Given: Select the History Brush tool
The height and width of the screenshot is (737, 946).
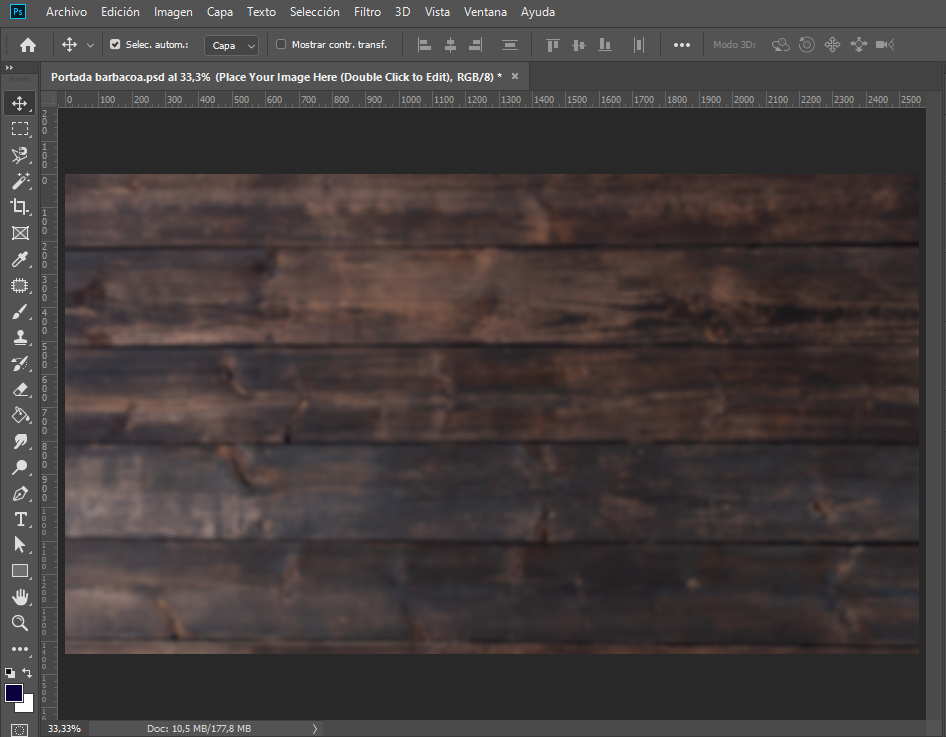Looking at the screenshot, I should click(x=19, y=364).
